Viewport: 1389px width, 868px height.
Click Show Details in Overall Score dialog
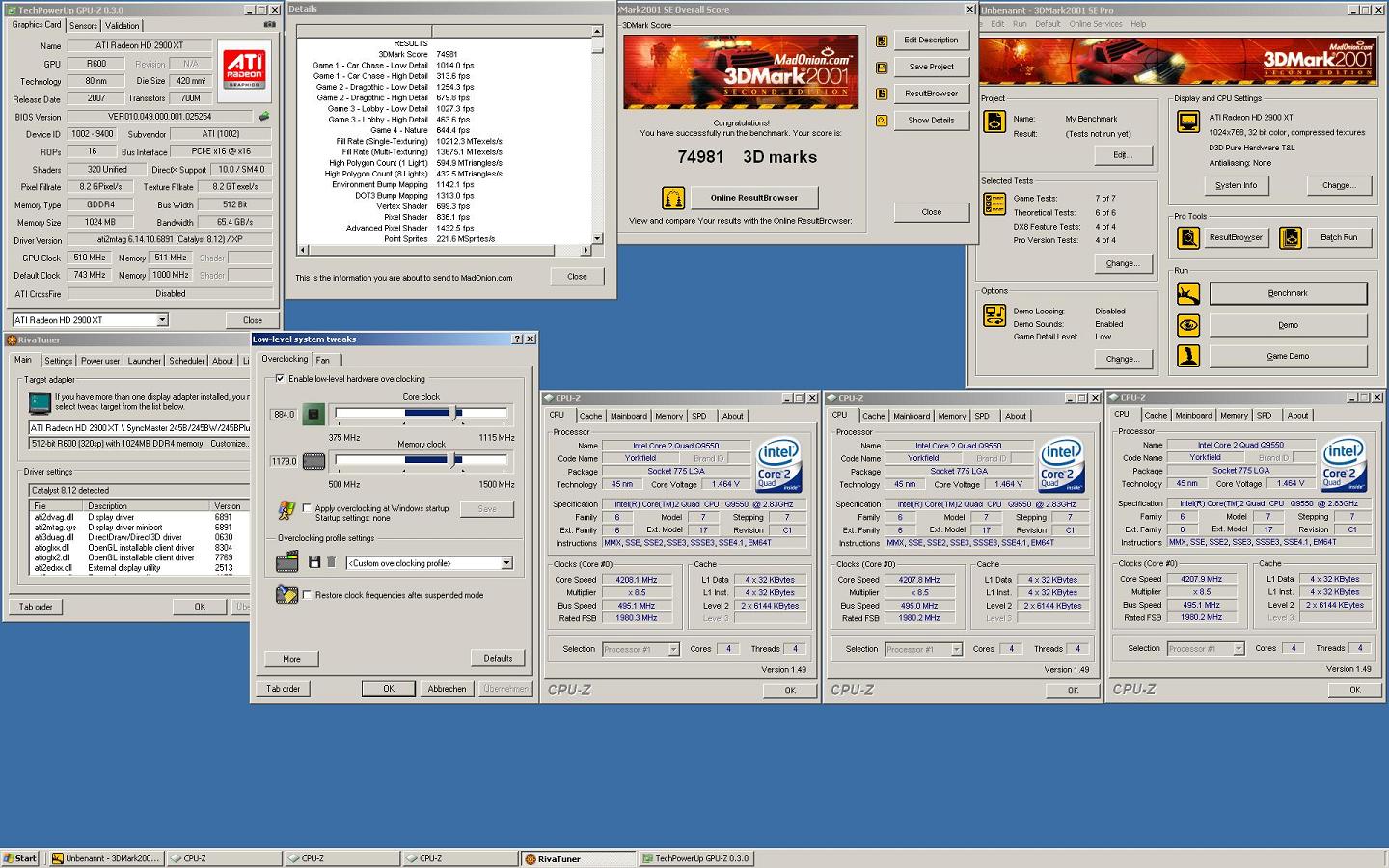point(931,121)
